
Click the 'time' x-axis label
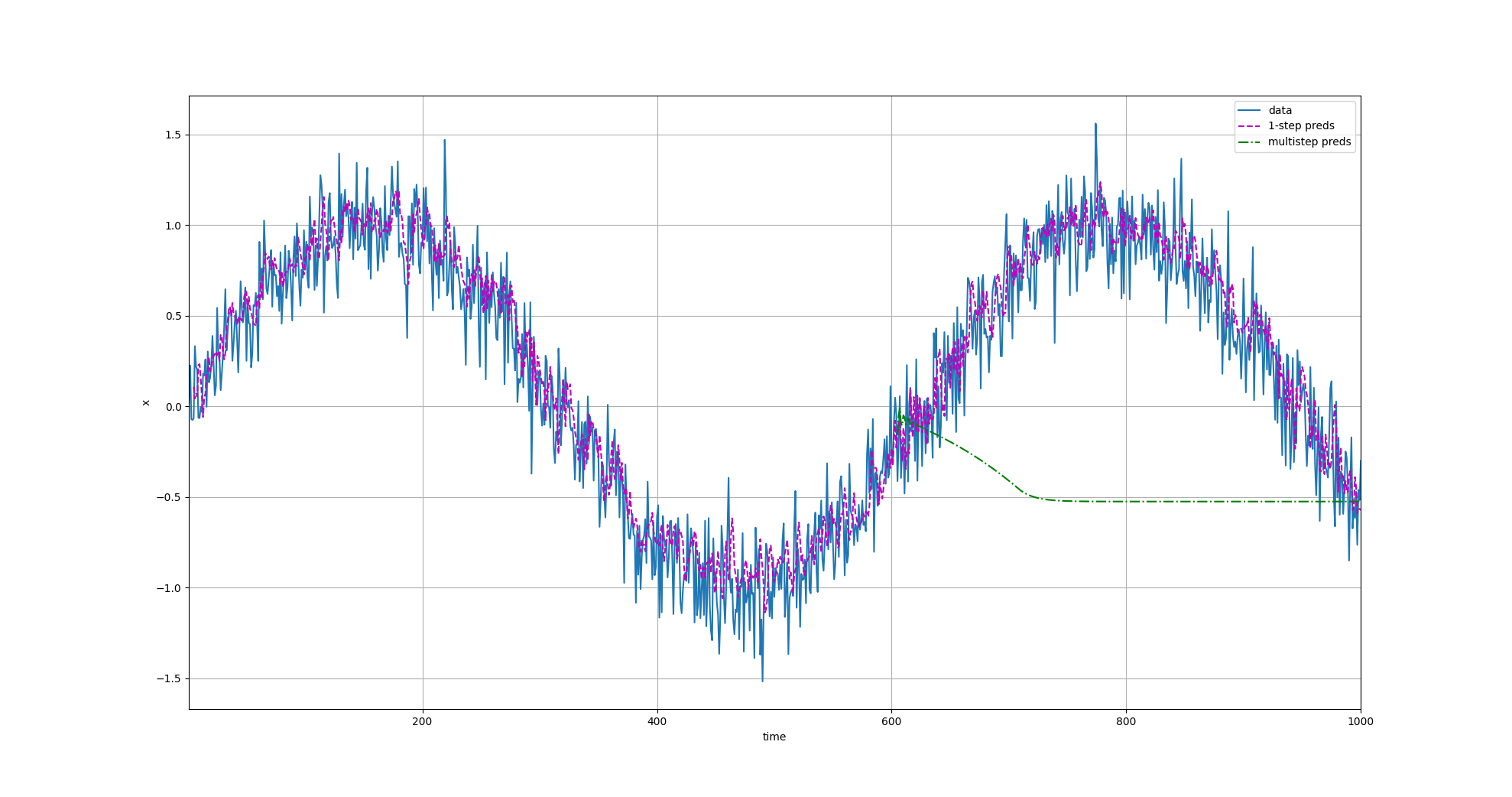pyautogui.click(x=774, y=737)
